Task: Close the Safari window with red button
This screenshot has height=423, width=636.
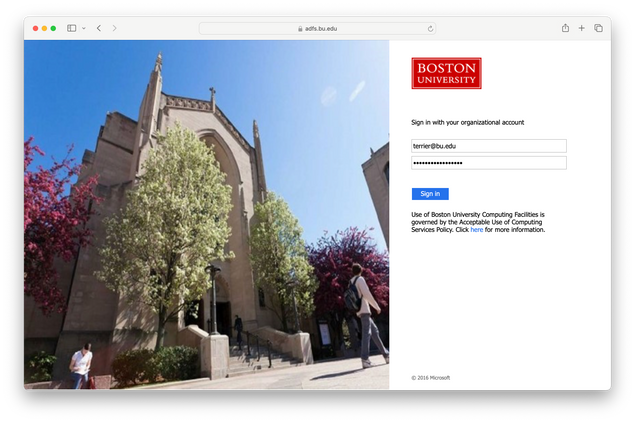Action: coord(35,28)
